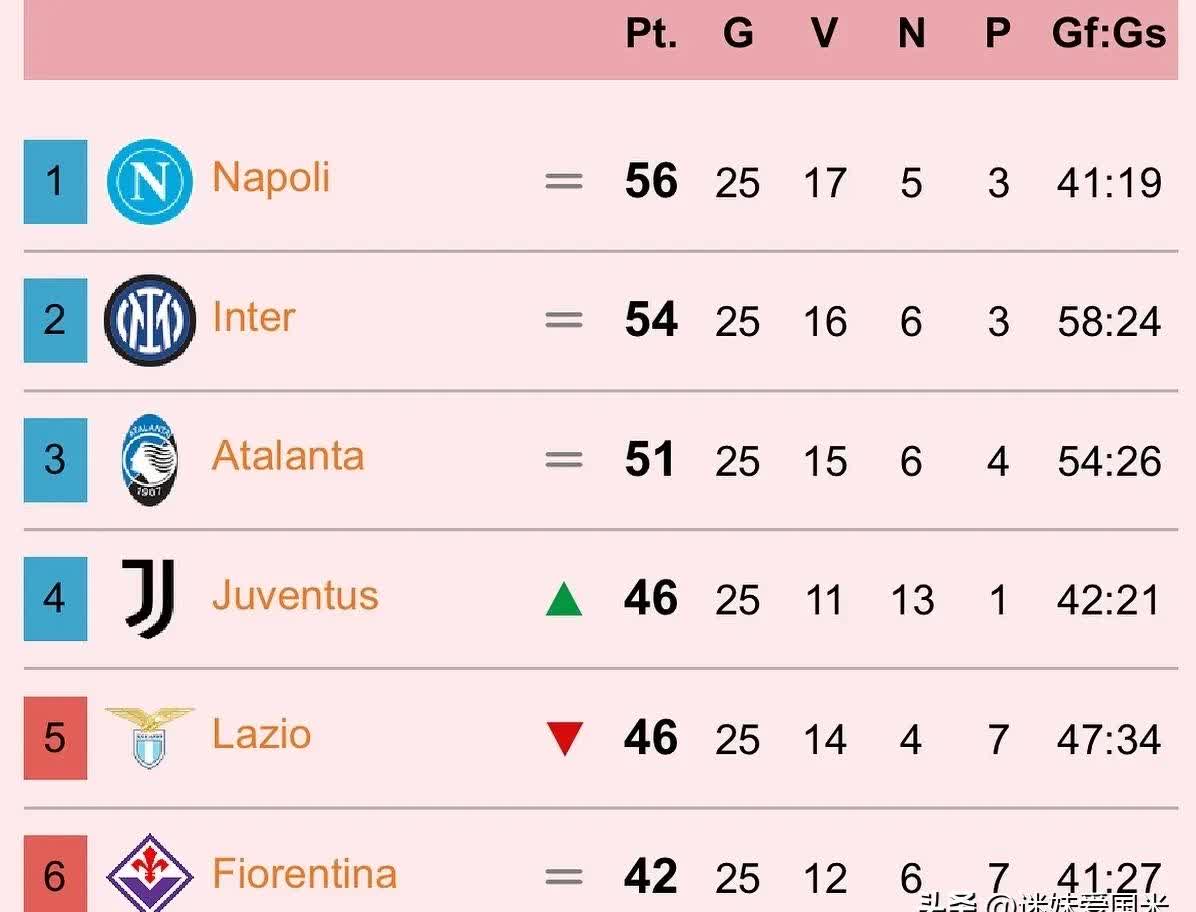Click the V wins column header
This screenshot has width=1196, height=912.
pos(825,34)
